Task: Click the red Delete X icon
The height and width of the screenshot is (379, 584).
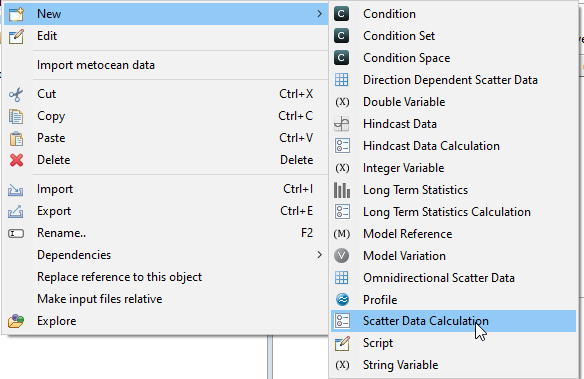Action: (x=16, y=160)
